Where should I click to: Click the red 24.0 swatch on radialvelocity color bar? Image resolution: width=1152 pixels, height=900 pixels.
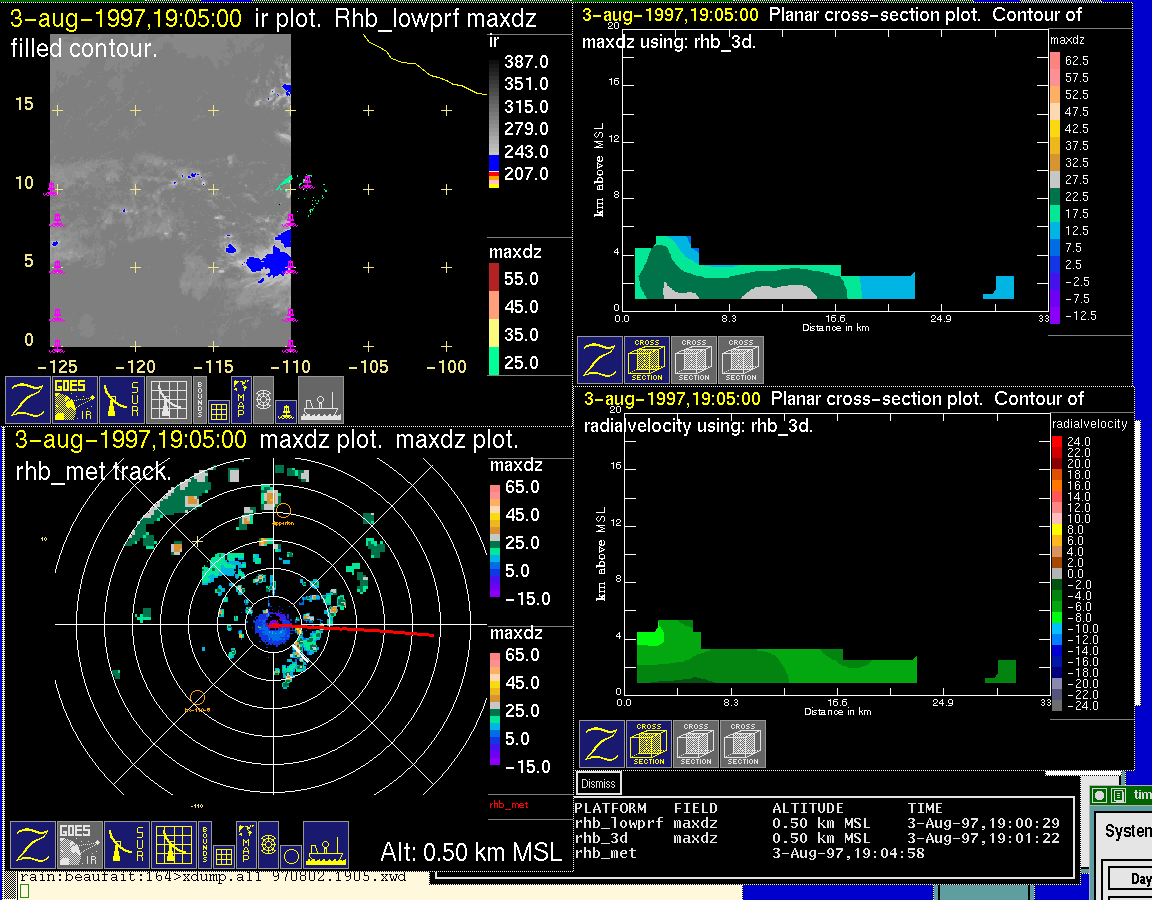[1058, 442]
